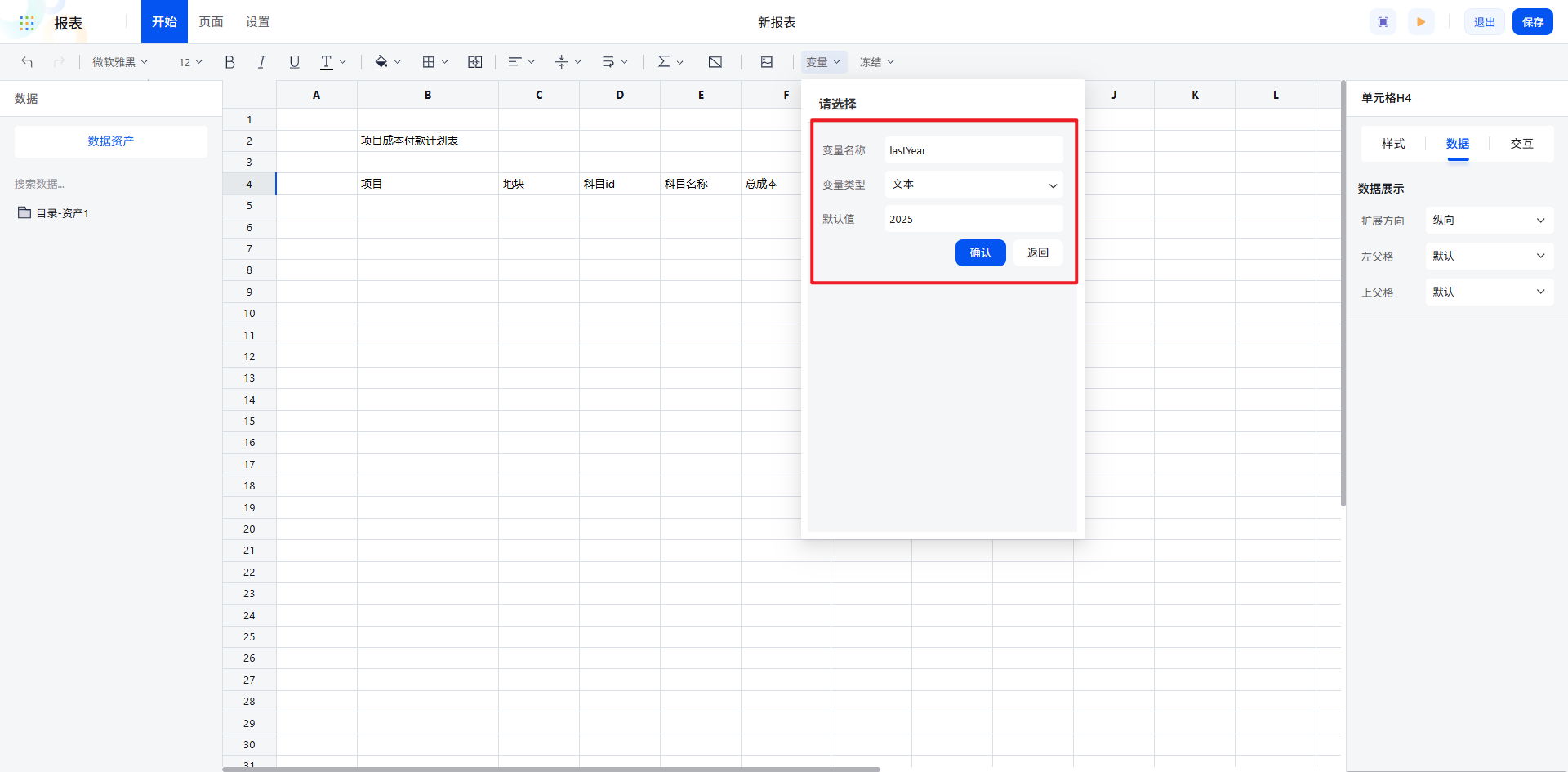
Task: Select the 交互 tab in cell panel
Action: pyautogui.click(x=1521, y=144)
